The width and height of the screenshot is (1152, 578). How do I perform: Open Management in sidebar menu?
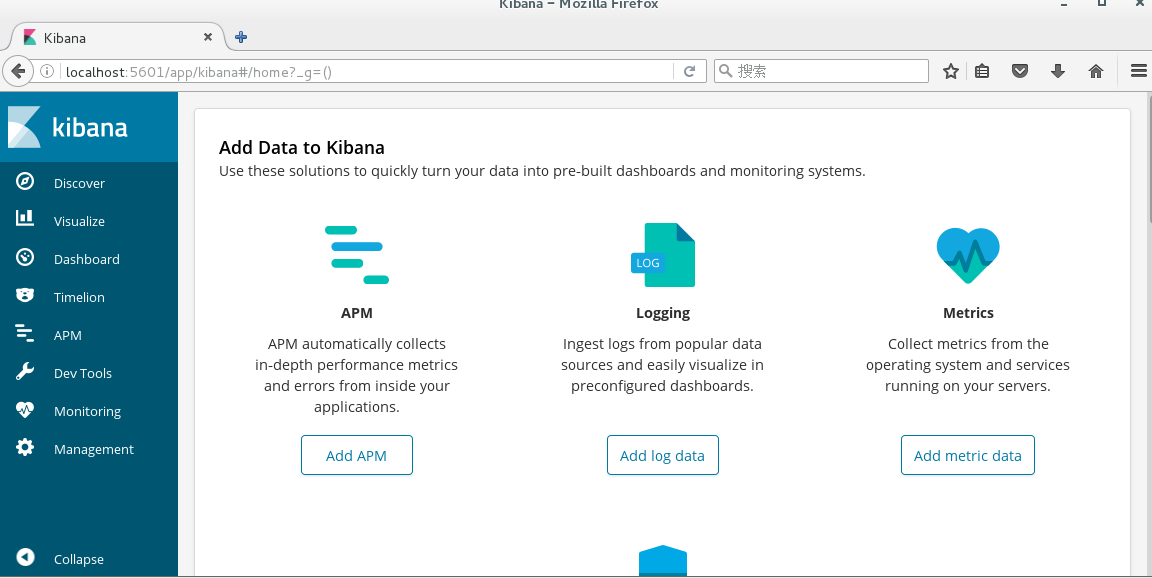[x=94, y=449]
